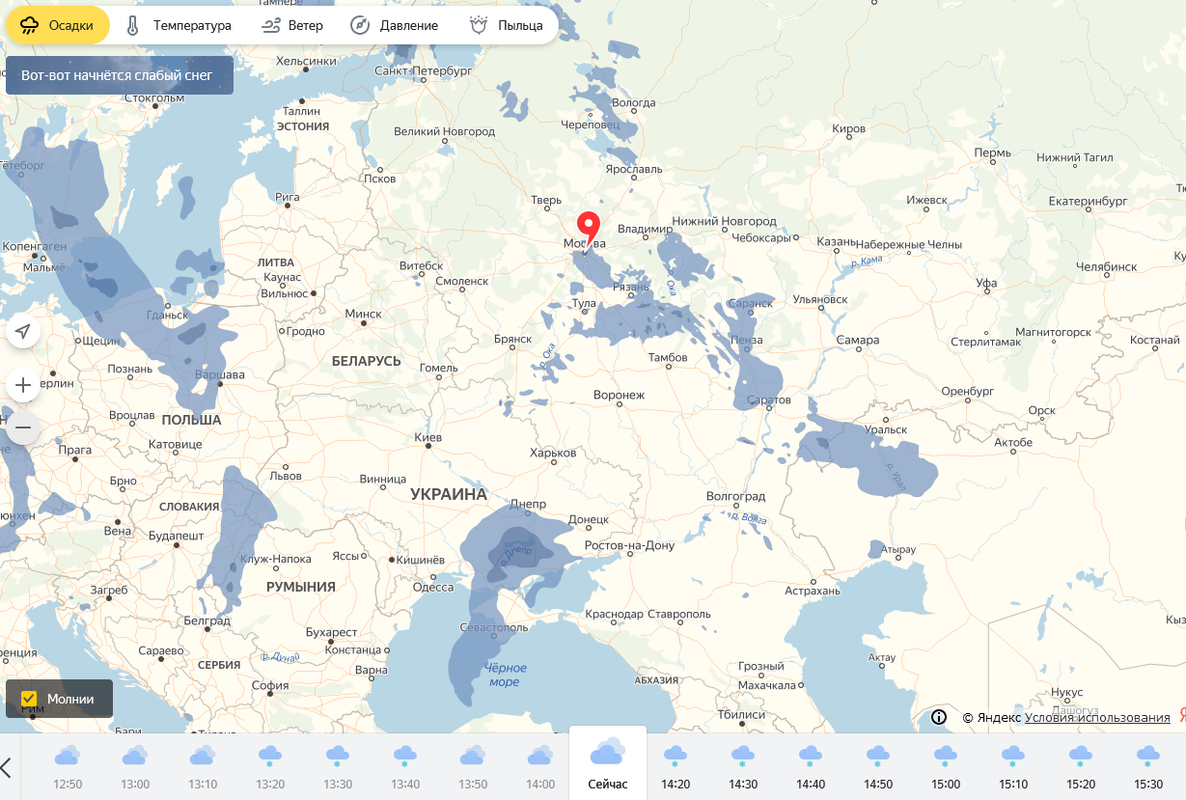Jump to the 13:40 timeline frame
The image size is (1186, 800).
pyautogui.click(x=405, y=767)
